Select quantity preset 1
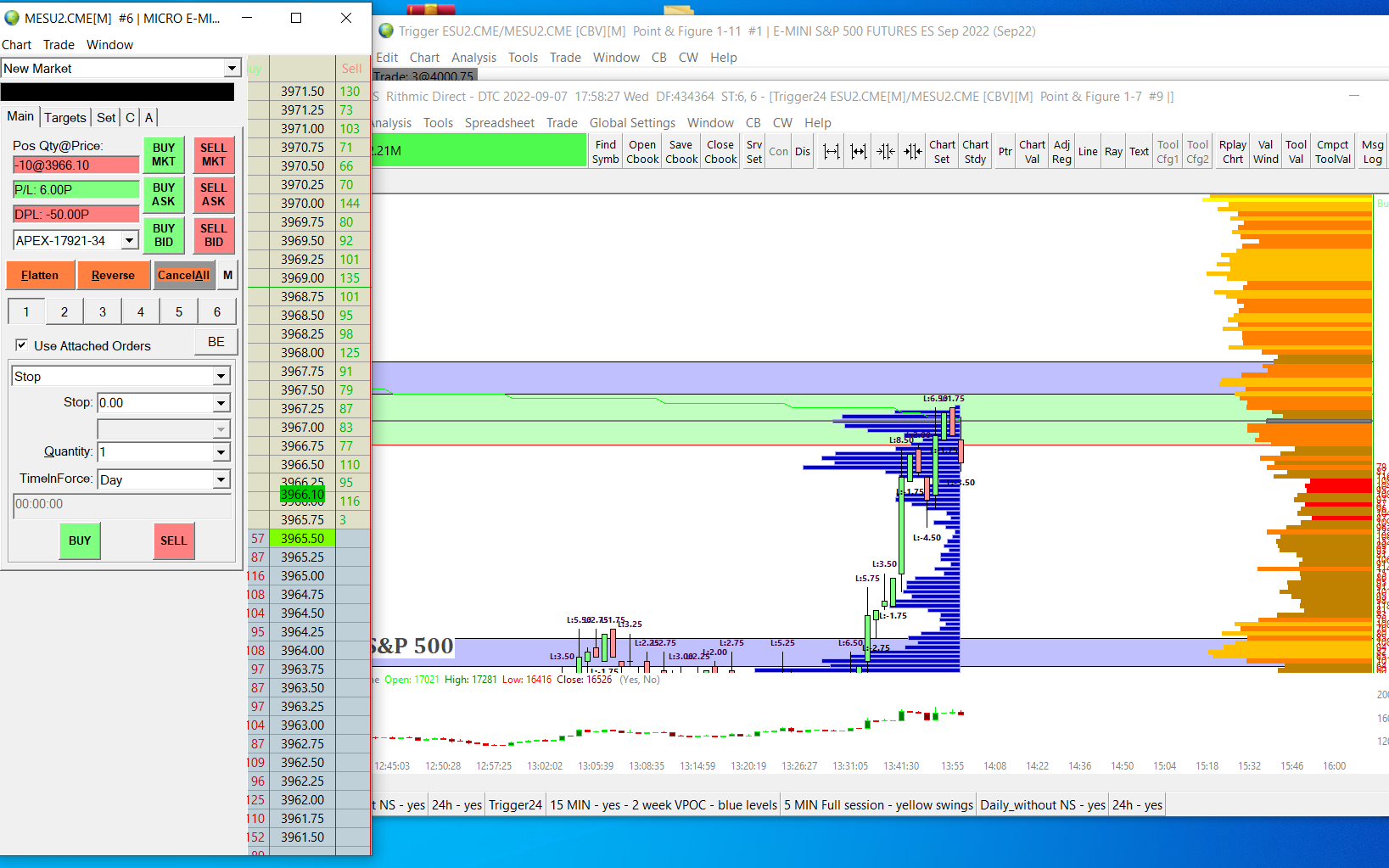 click(26, 311)
